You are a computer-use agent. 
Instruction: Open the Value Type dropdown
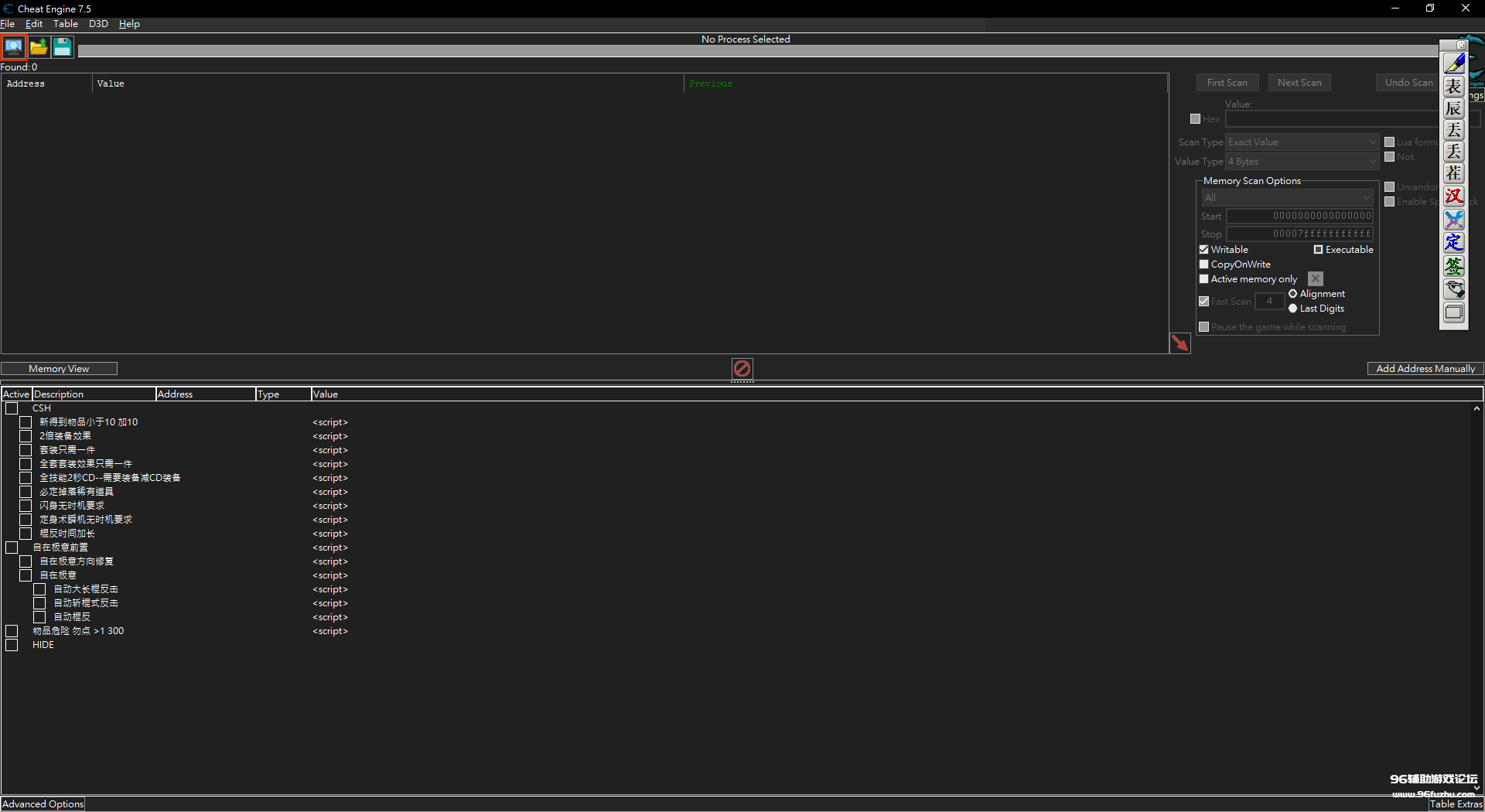coord(1302,162)
